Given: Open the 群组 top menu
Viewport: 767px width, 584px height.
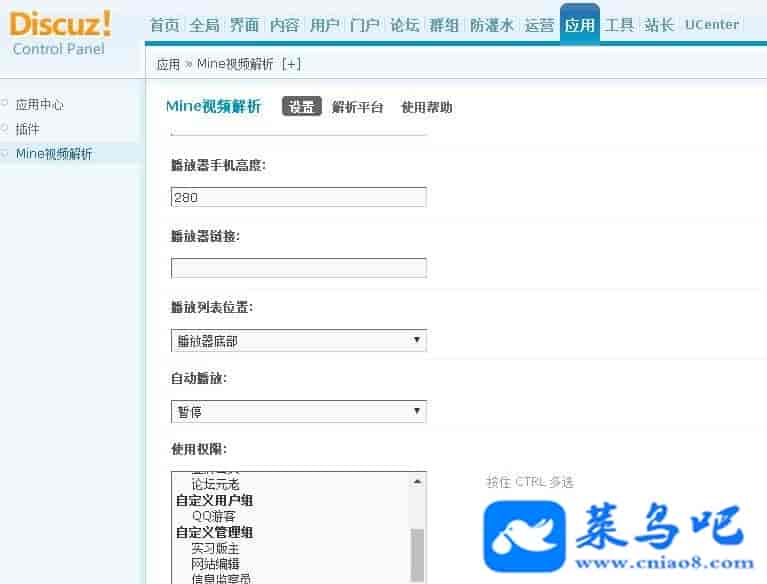Looking at the screenshot, I should (444, 24).
